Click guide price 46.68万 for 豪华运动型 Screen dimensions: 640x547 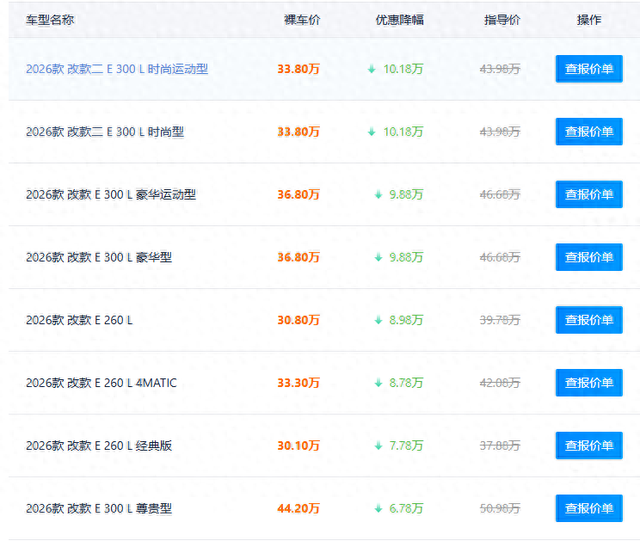click(x=500, y=195)
